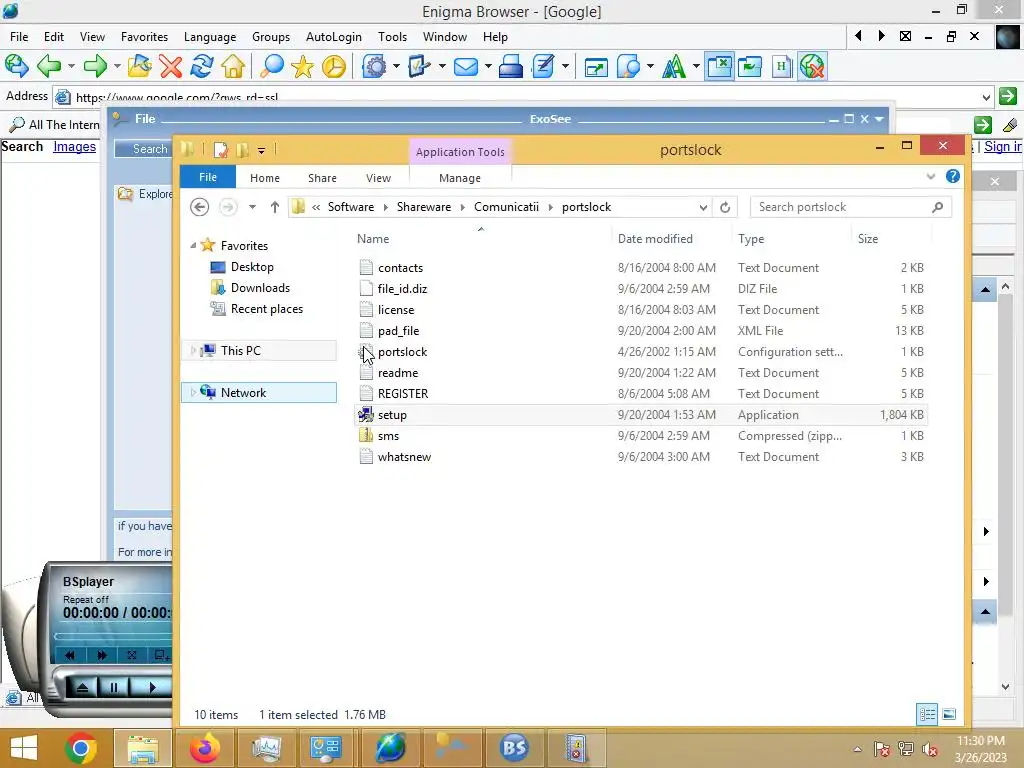Click the font size 'A' icon
The image size is (1024, 768).
coord(674,66)
